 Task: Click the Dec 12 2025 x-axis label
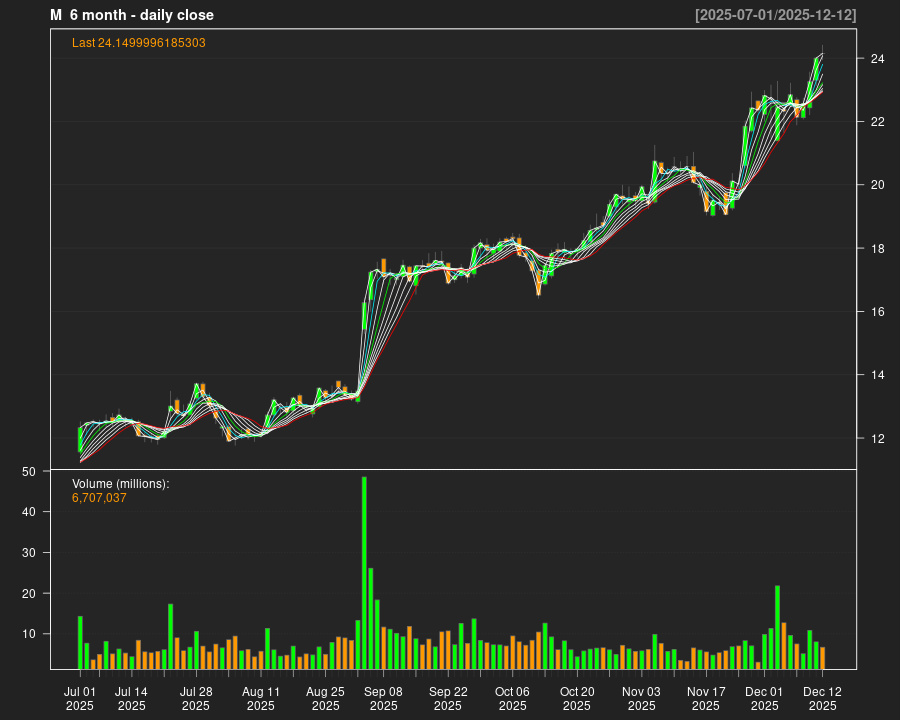coord(822,698)
